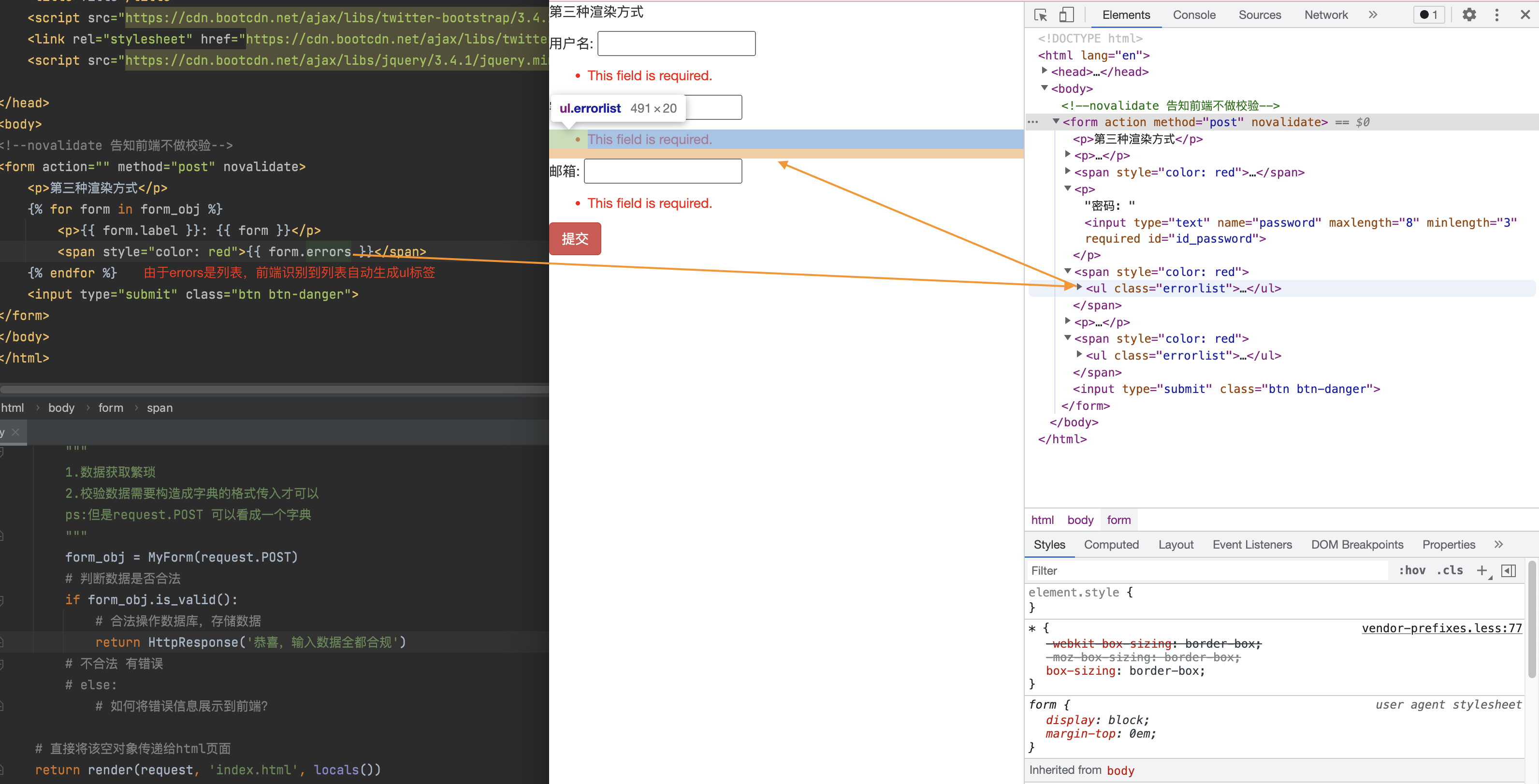1539x784 pixels.
Task: Close the open editor file tab
Action: coord(15,432)
